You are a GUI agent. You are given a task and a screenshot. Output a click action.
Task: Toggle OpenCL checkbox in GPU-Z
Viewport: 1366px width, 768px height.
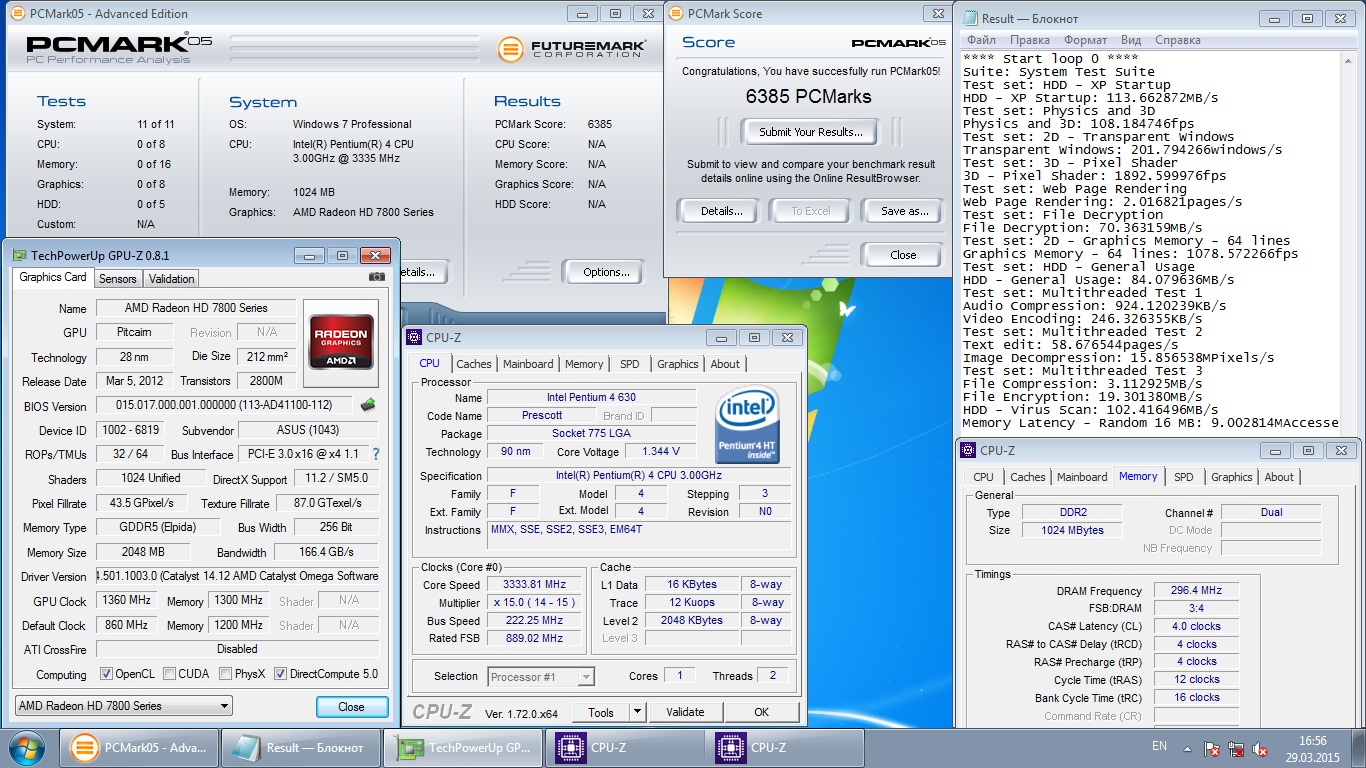point(106,674)
